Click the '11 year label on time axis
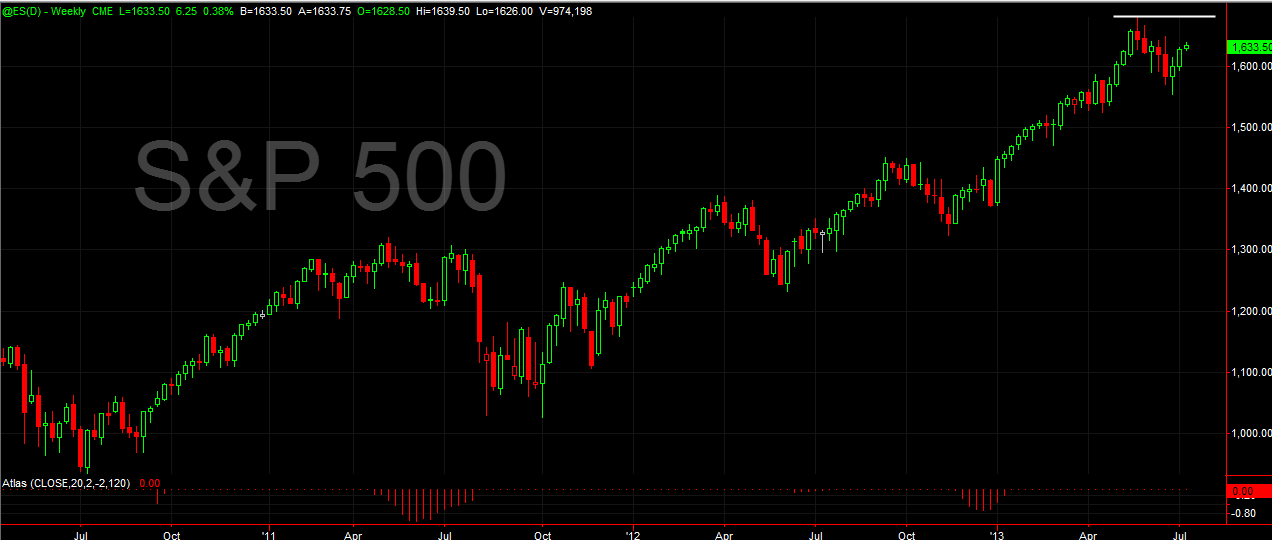Screen dimensions: 1272x540 point(269,534)
